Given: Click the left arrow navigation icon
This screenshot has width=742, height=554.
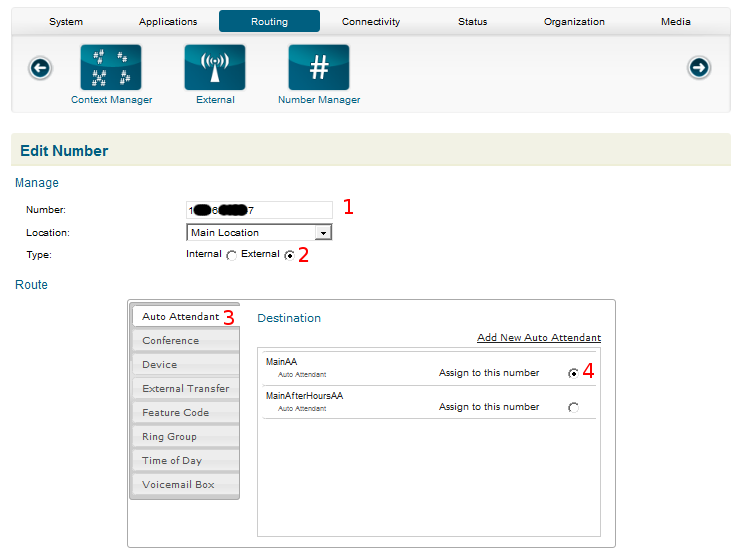Looking at the screenshot, I should [40, 68].
